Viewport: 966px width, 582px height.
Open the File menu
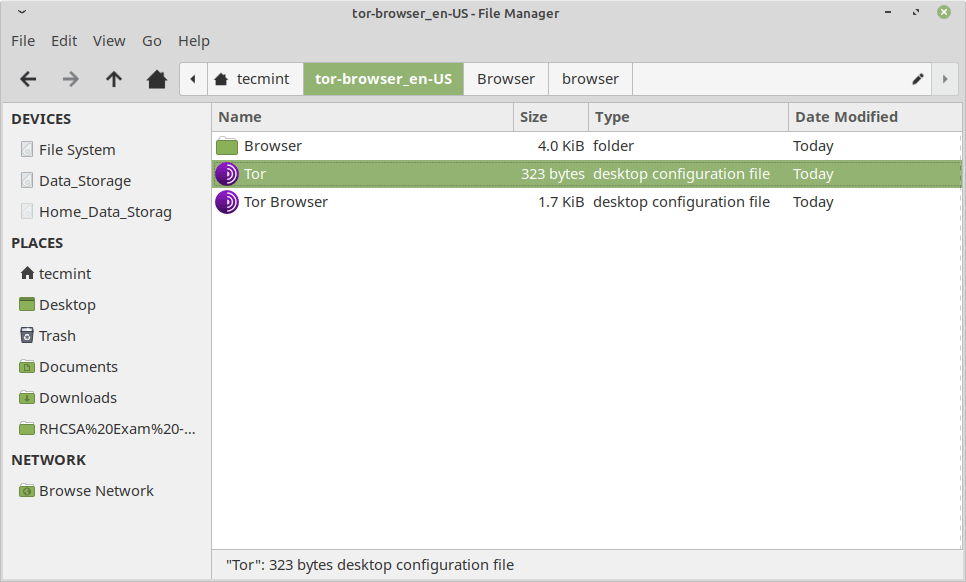click(x=23, y=41)
